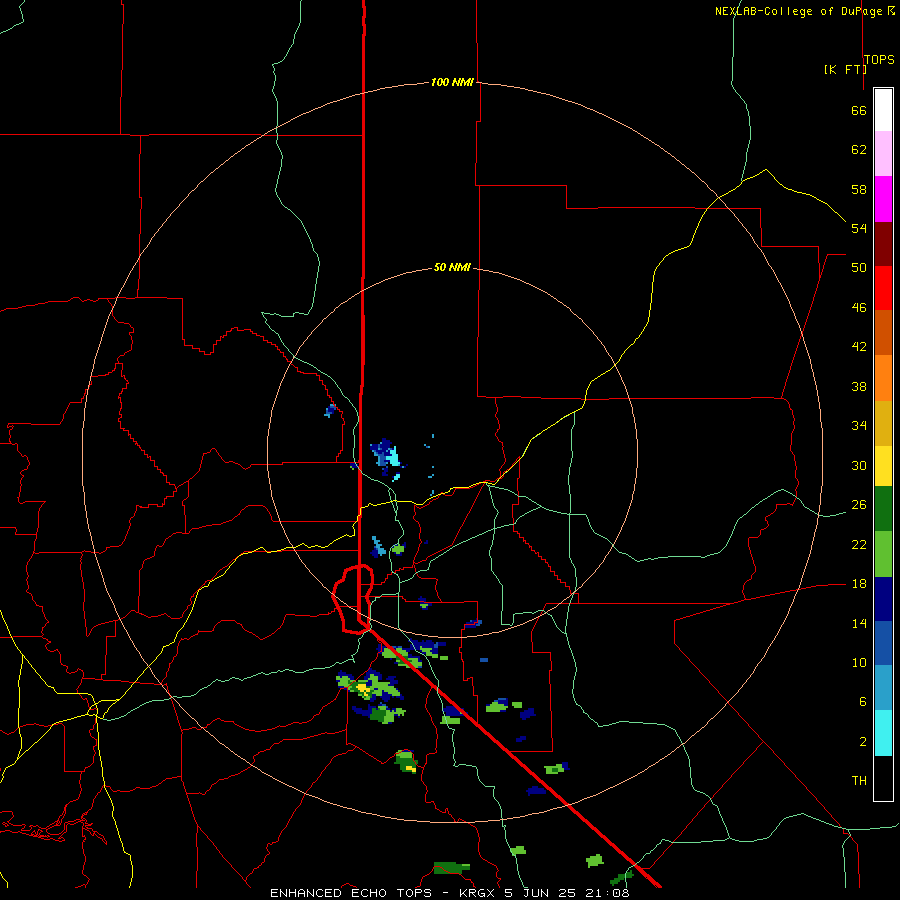This screenshot has width=900, height=900.
Task: Click the bright red 50 legend swatch
Action: [x=883, y=288]
